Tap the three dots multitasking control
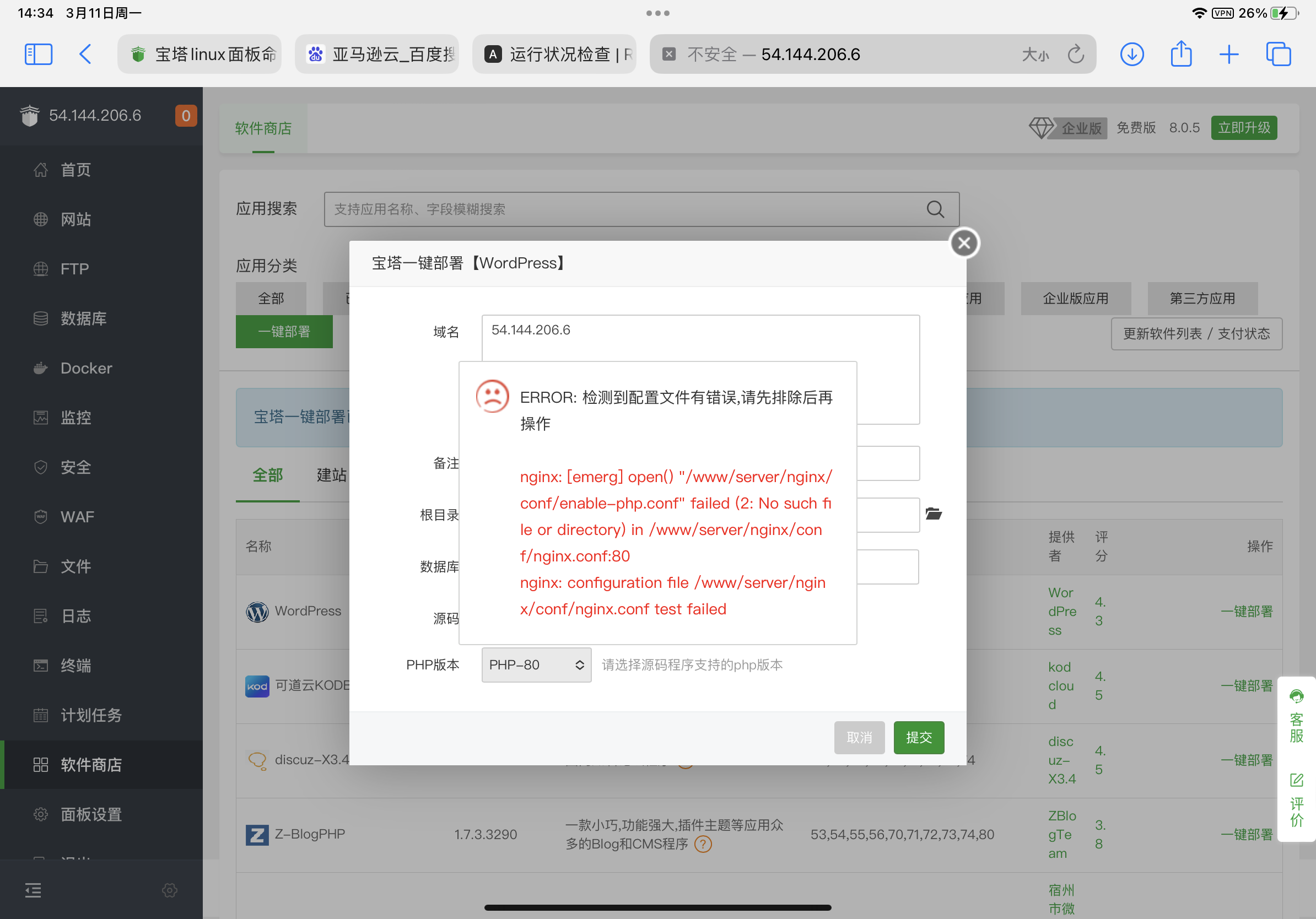 tap(658, 13)
